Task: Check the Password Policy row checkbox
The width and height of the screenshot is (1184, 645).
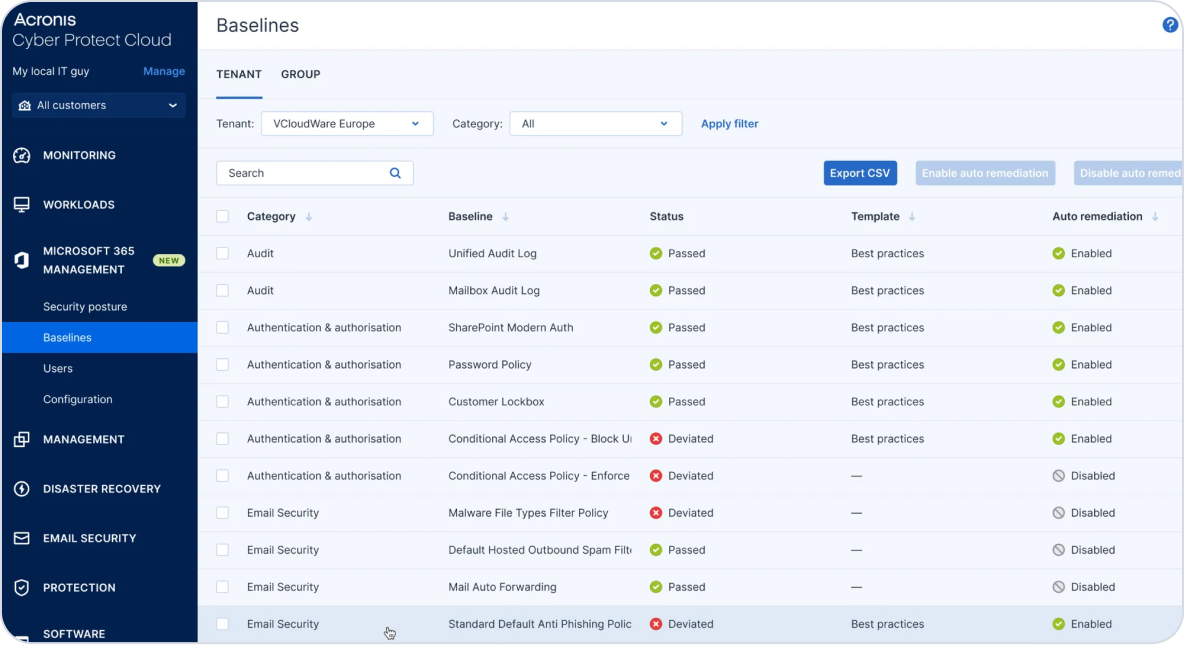Action: [x=223, y=365]
